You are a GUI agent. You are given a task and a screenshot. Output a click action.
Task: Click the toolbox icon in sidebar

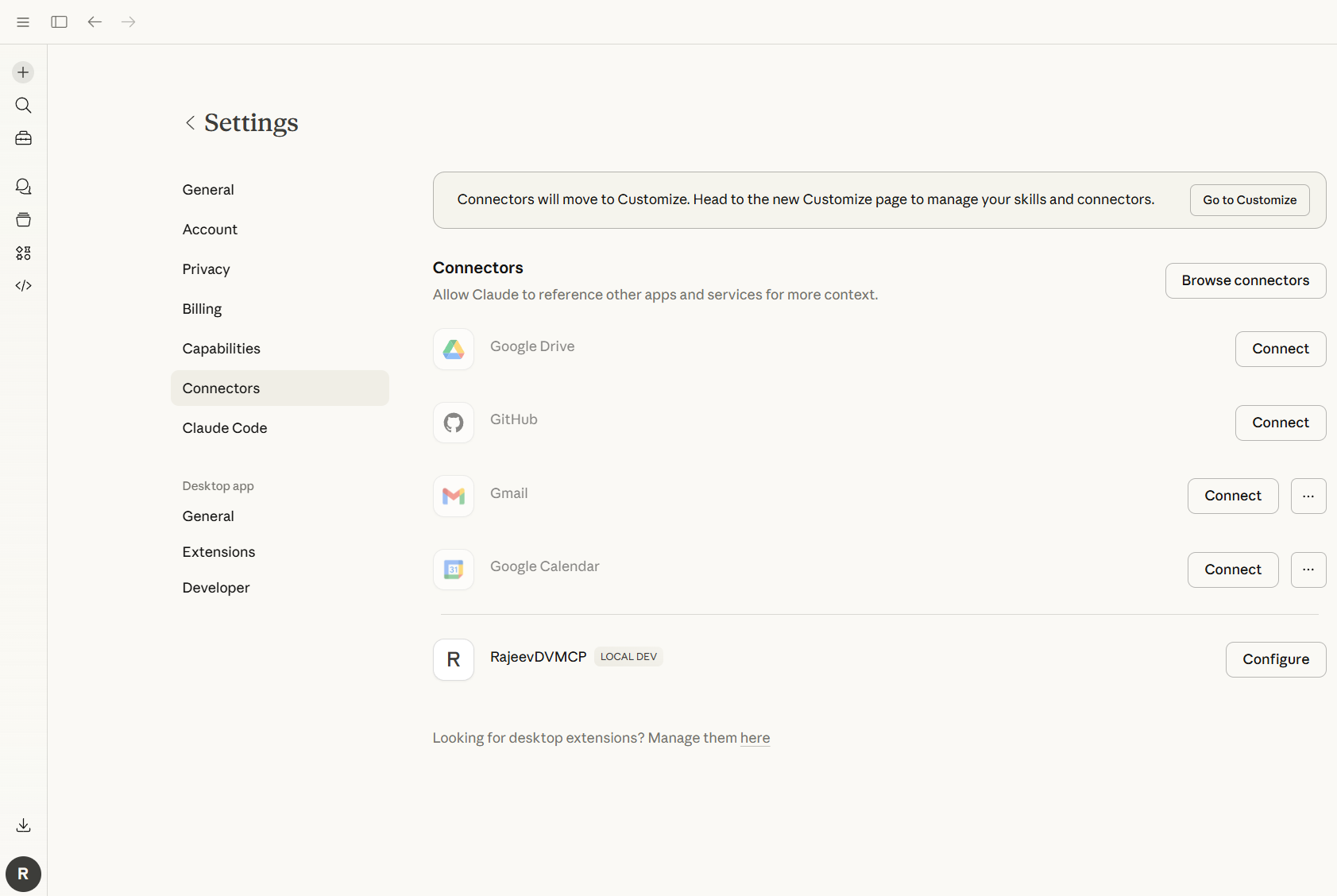tap(23, 138)
